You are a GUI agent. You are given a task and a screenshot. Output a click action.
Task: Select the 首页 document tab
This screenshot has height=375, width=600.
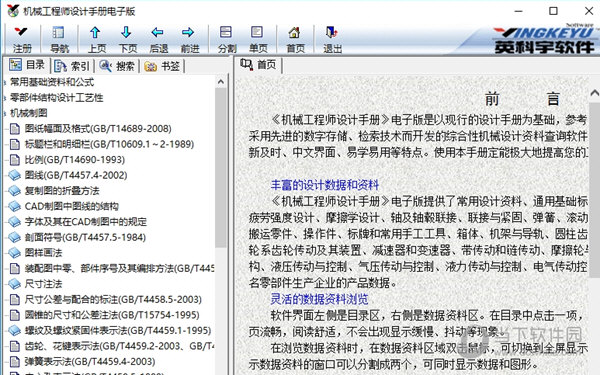point(258,65)
